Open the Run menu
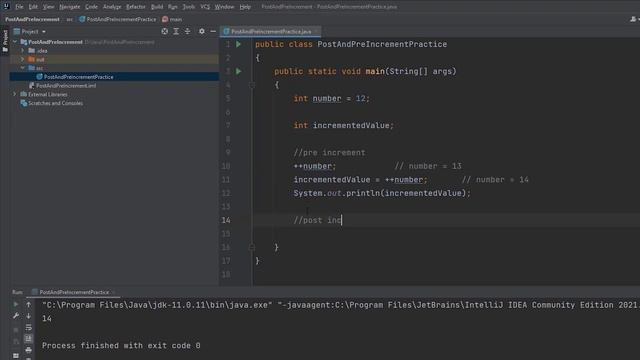 click(x=173, y=7)
